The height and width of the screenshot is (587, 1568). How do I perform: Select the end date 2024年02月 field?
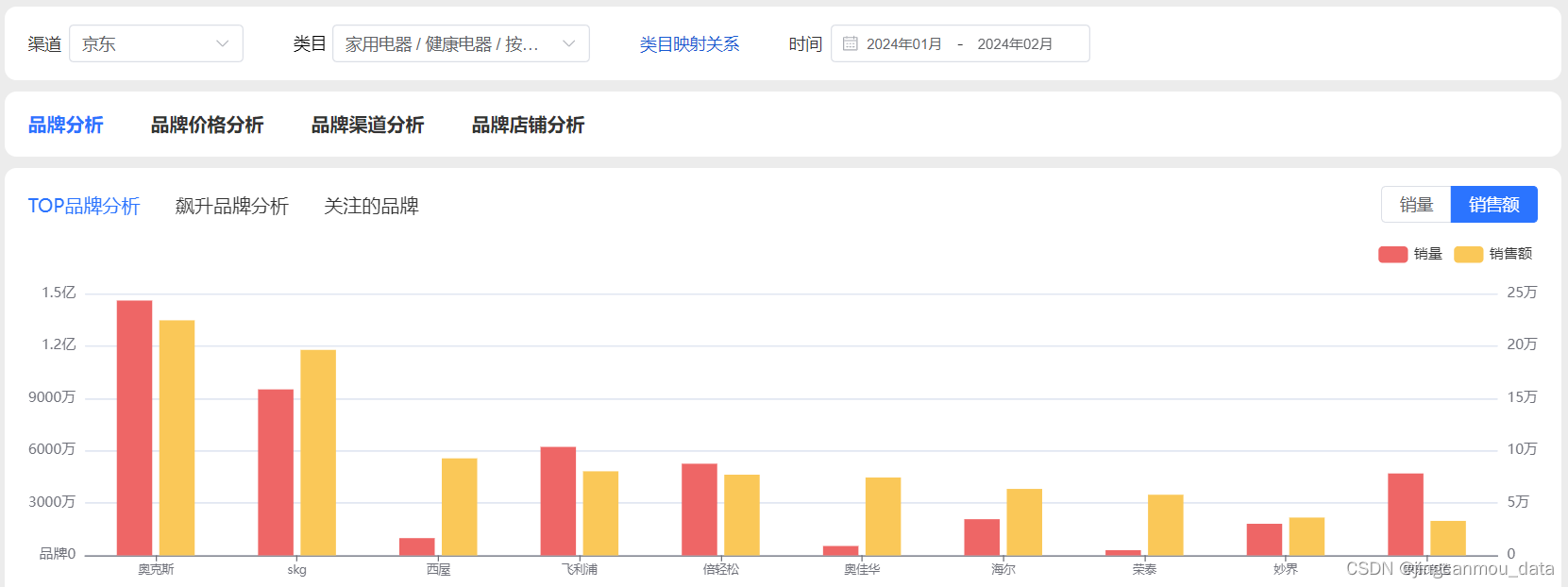(1015, 44)
